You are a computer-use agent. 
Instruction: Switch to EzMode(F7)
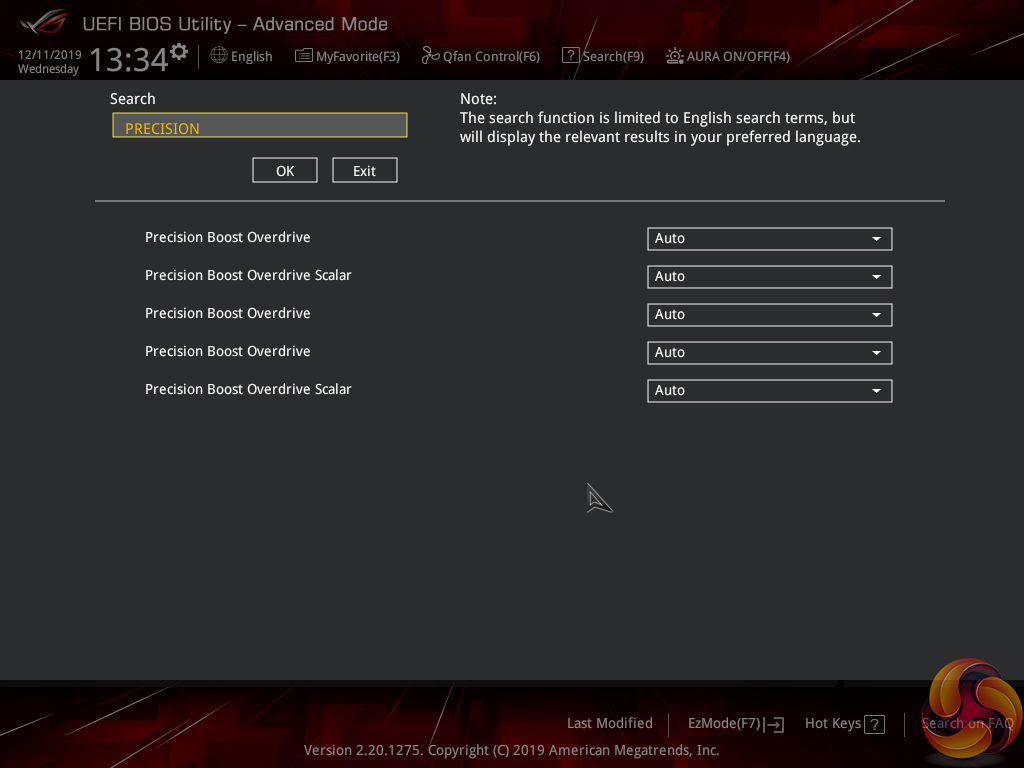(x=735, y=724)
